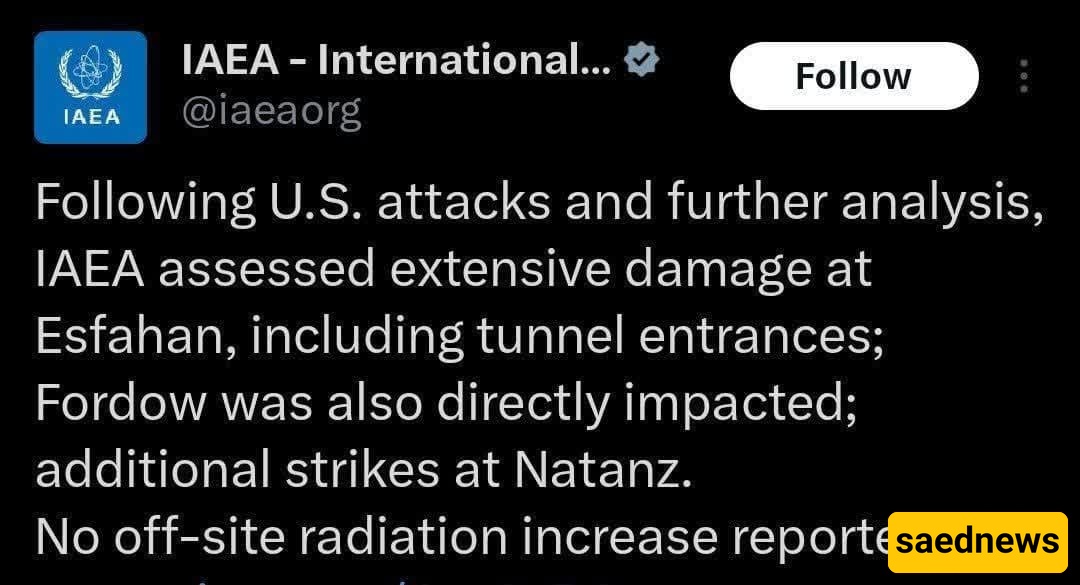Open the three-dot more options menu
The height and width of the screenshot is (585, 1080).
1024,76
